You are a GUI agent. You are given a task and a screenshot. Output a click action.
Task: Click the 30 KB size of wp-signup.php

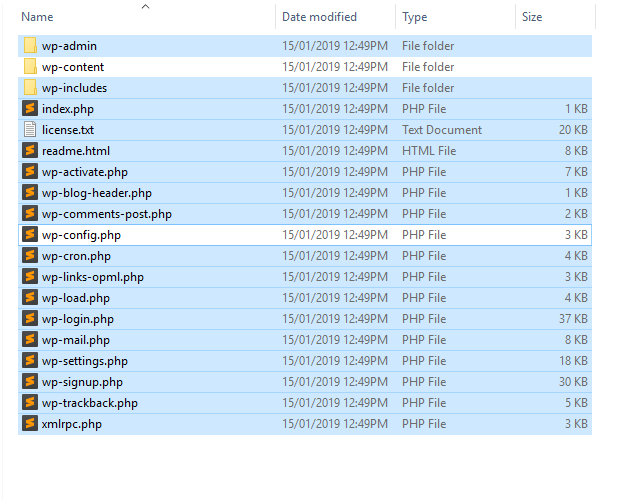click(x=573, y=382)
